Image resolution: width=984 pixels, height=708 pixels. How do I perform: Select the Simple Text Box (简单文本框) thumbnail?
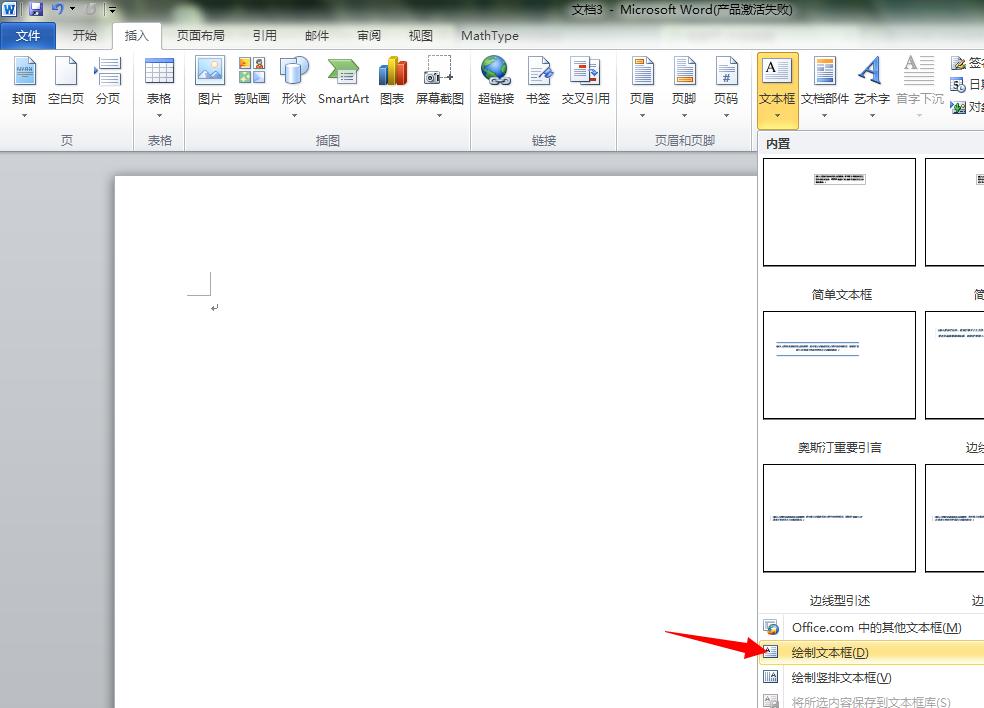pyautogui.click(x=839, y=212)
